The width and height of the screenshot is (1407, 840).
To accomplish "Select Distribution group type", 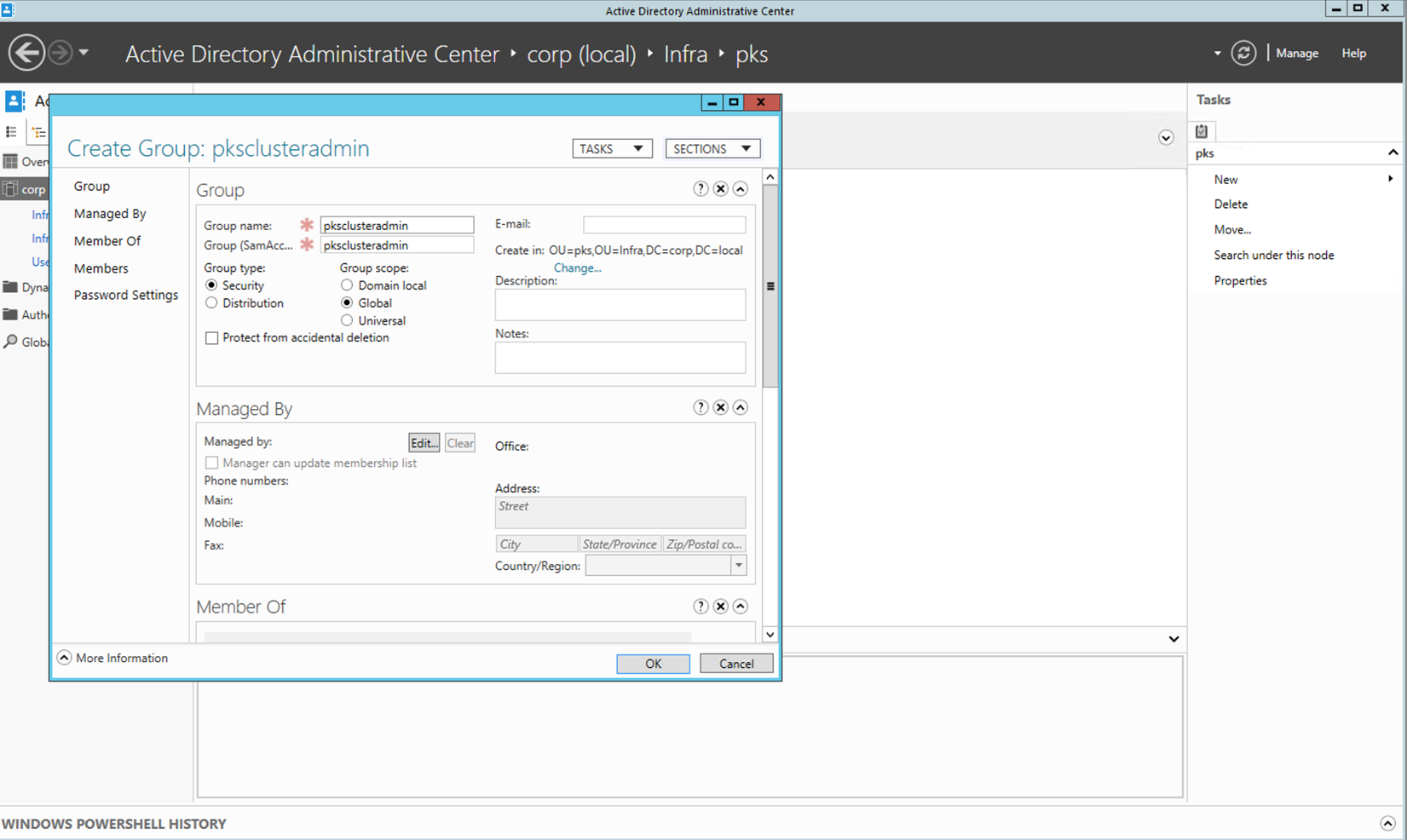I will pos(211,302).
